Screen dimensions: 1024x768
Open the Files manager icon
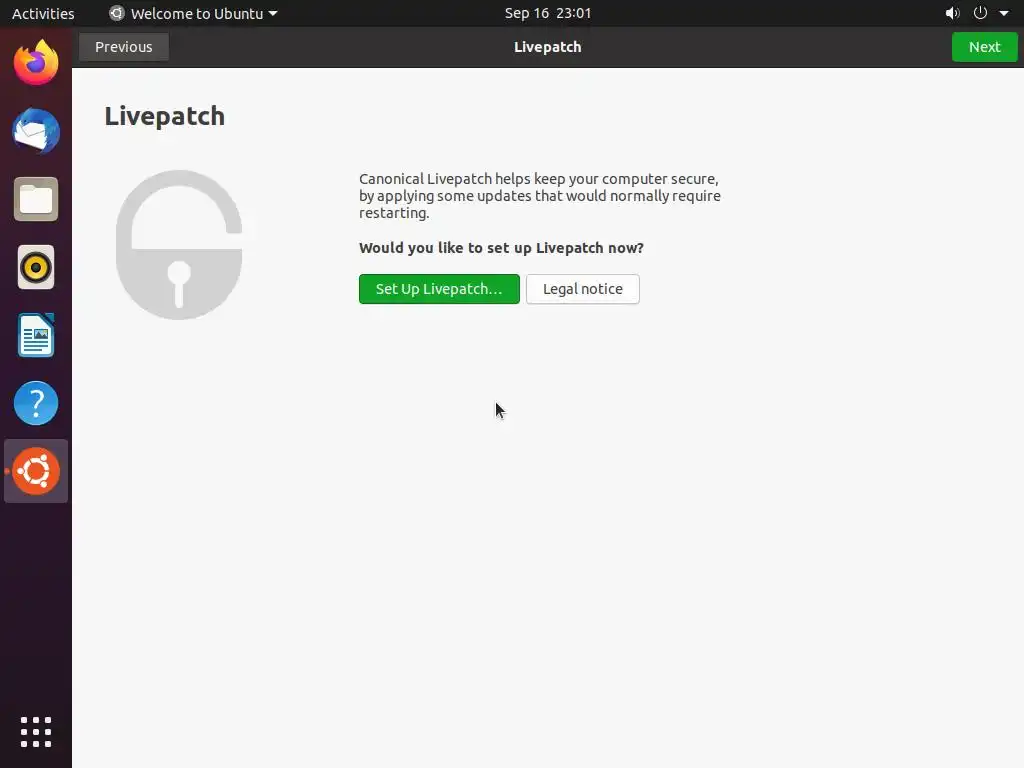[x=36, y=199]
